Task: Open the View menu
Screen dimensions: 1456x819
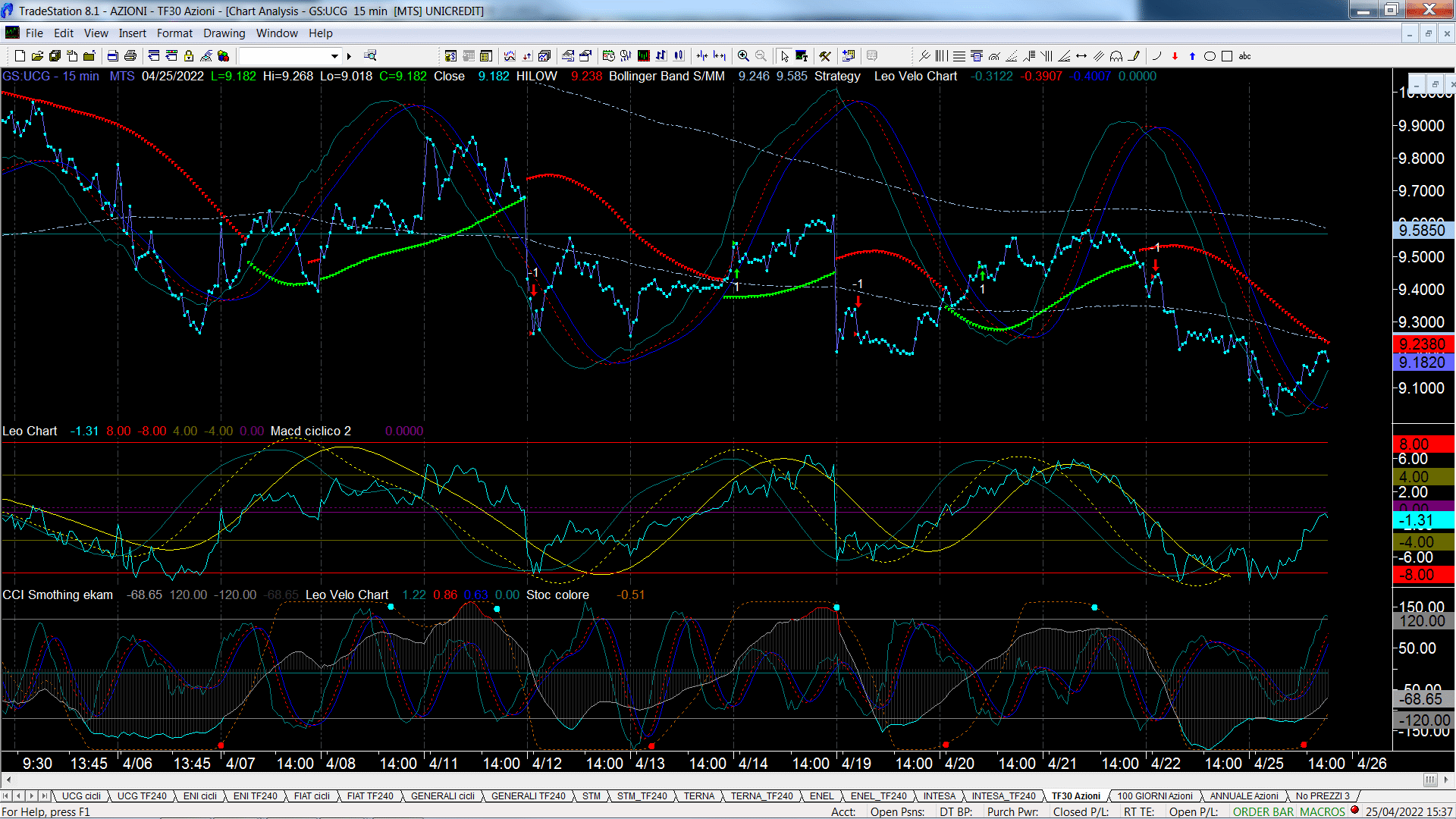Action: click(96, 33)
